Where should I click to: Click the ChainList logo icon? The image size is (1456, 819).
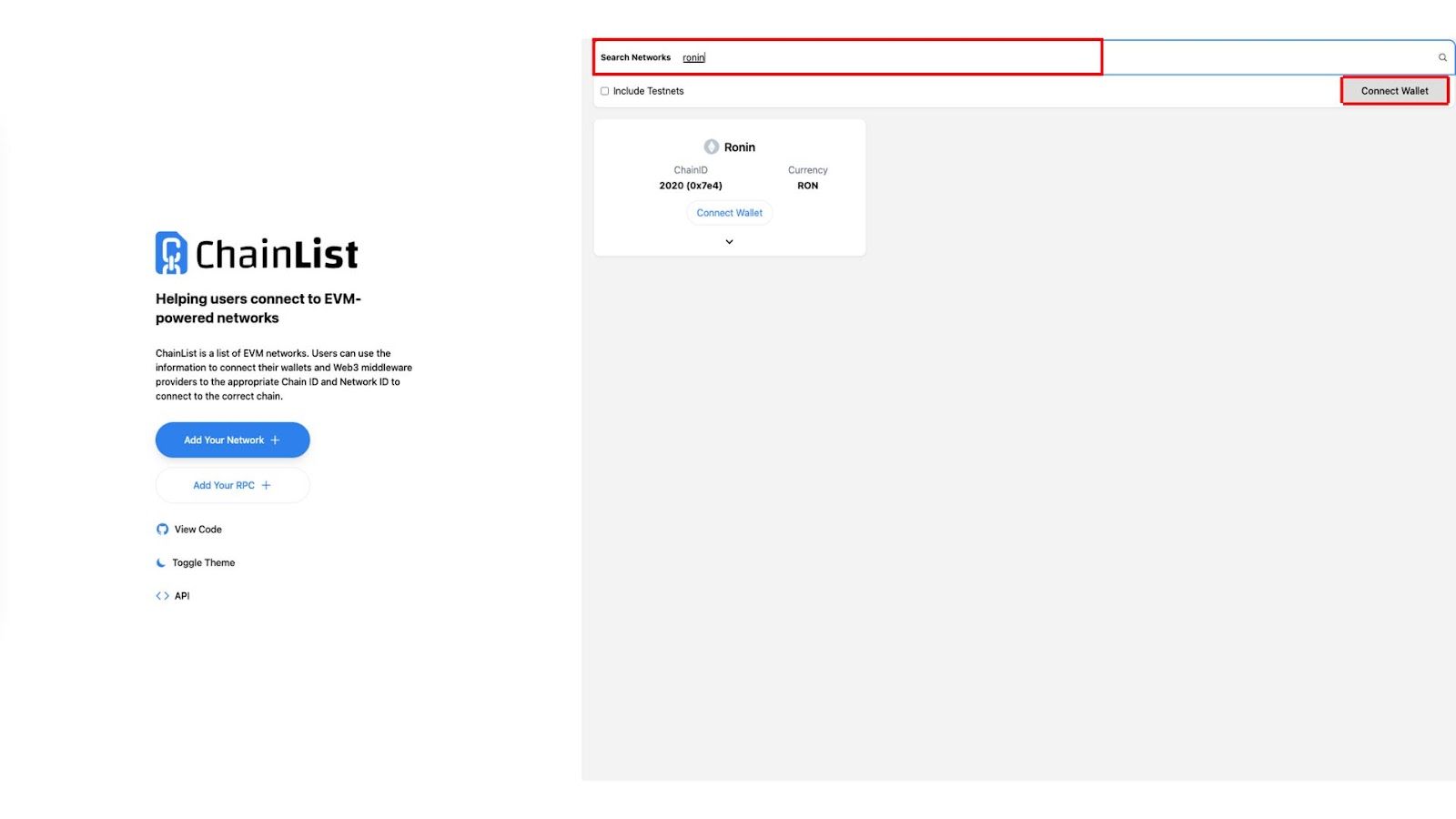[171, 253]
